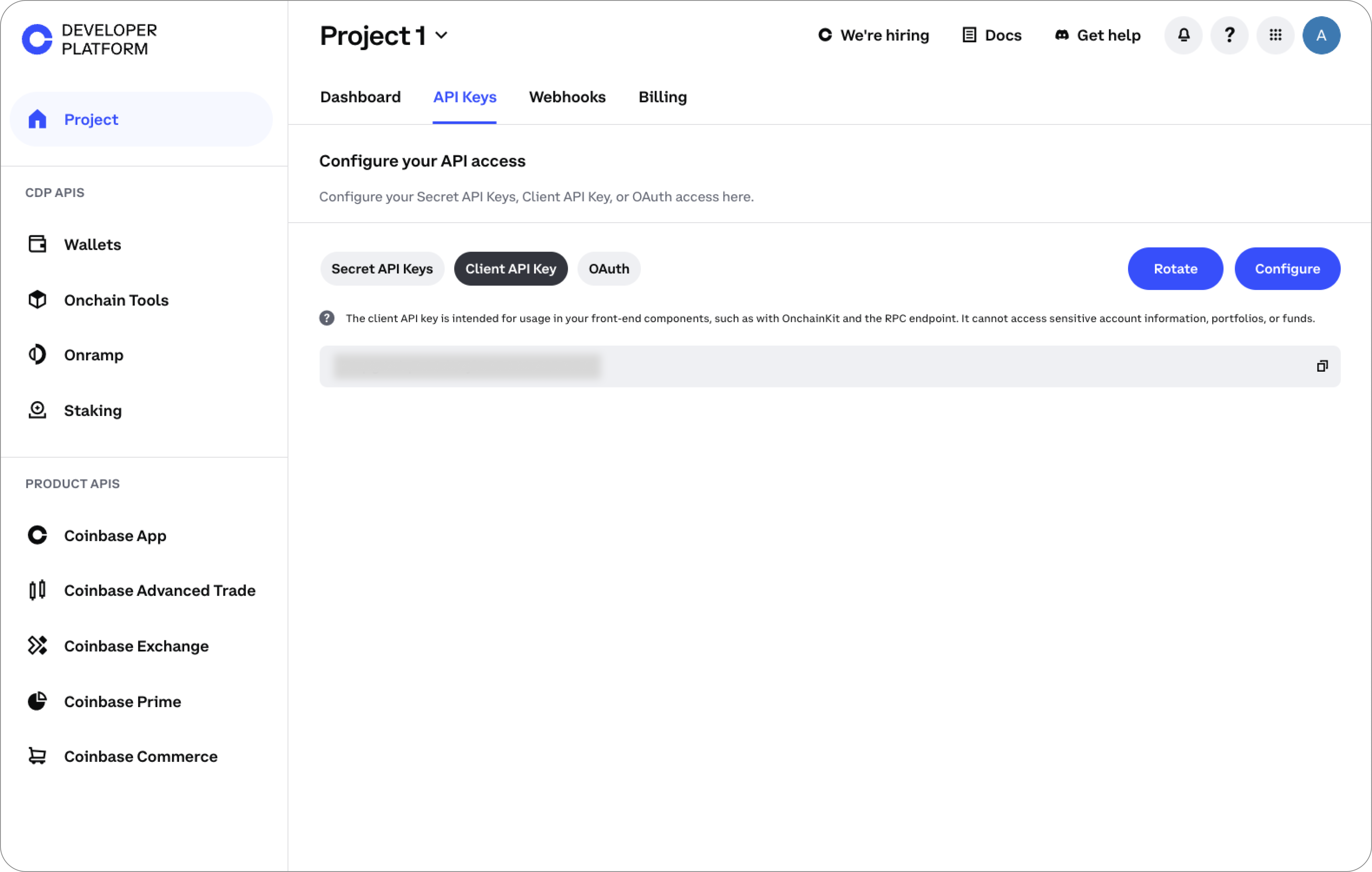Click the info icon beside key description

(326, 318)
